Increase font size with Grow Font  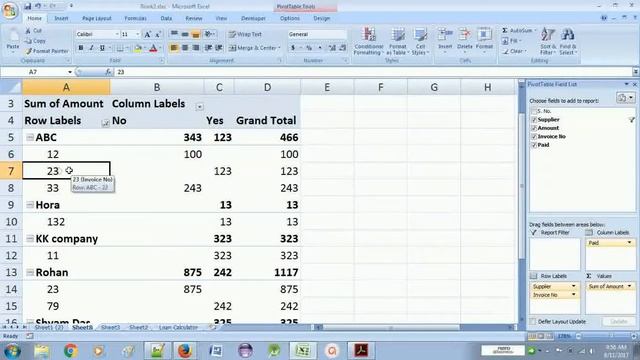[148, 34]
